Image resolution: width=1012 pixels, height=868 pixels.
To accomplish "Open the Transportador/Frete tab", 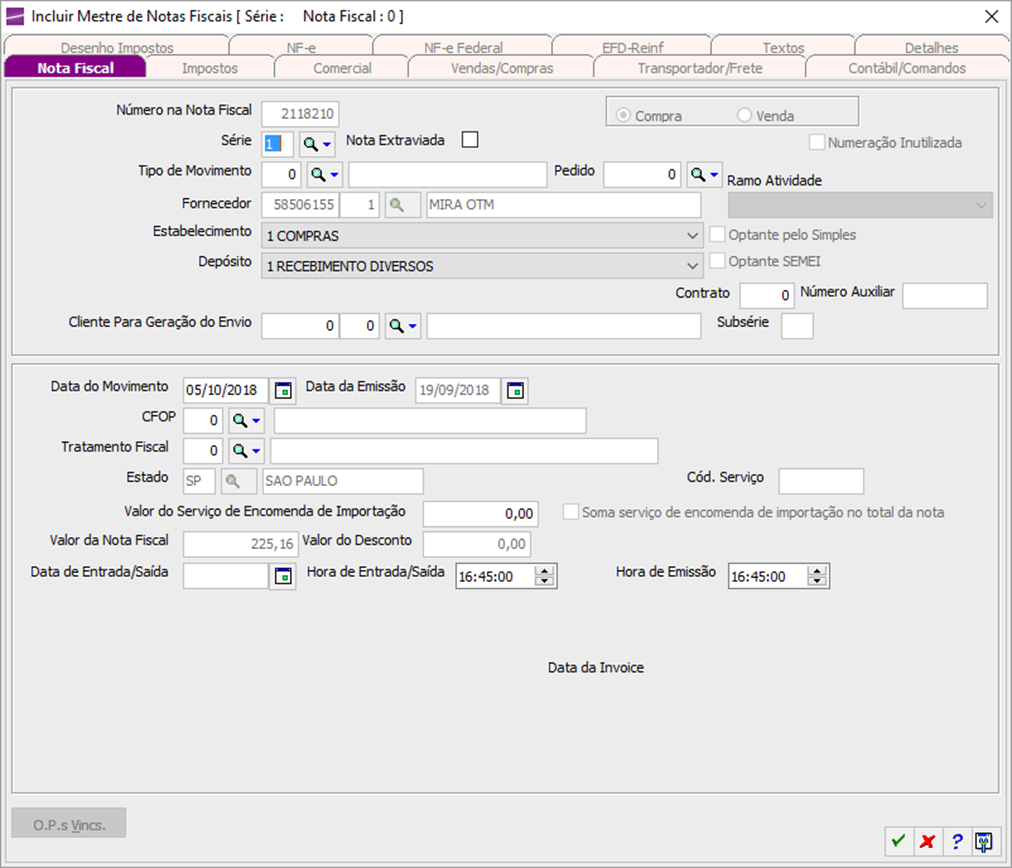I will pos(699,68).
